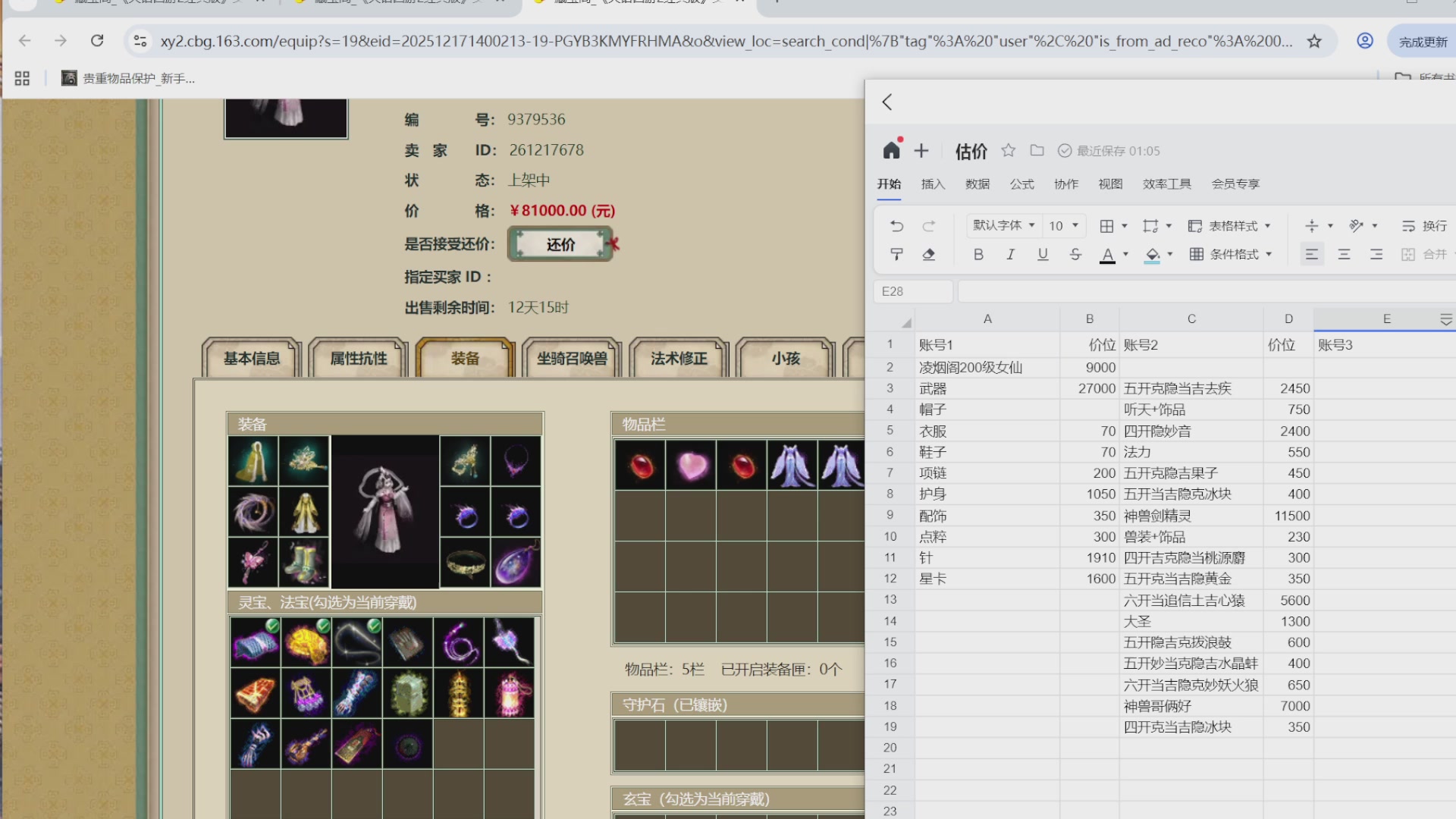Center-align the cell text
1456x819 pixels.
tap(1344, 254)
